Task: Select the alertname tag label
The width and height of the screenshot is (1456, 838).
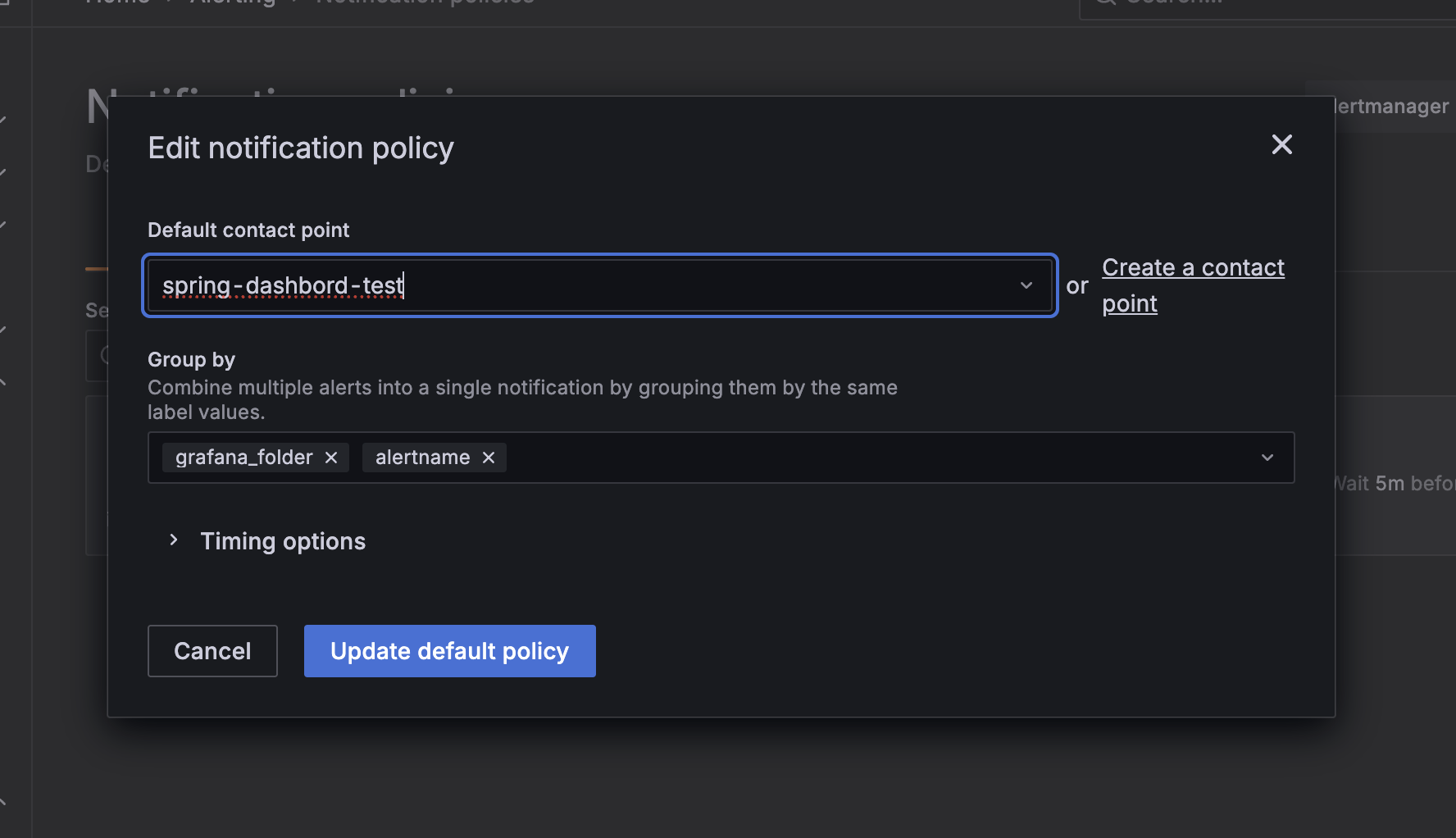Action: click(422, 458)
